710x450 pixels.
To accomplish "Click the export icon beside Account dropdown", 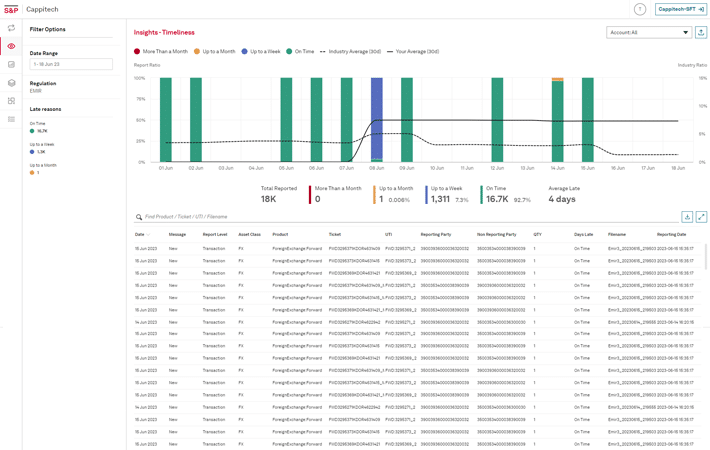I will [701, 33].
